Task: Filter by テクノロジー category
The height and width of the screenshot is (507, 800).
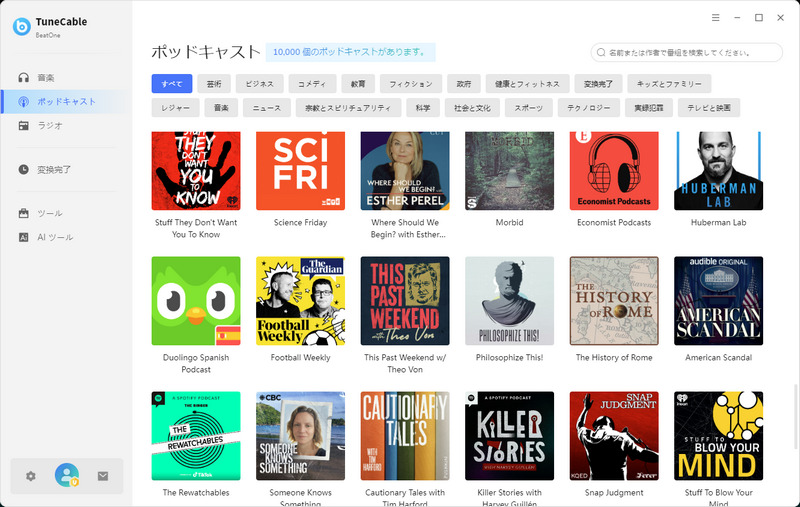Action: click(589, 108)
